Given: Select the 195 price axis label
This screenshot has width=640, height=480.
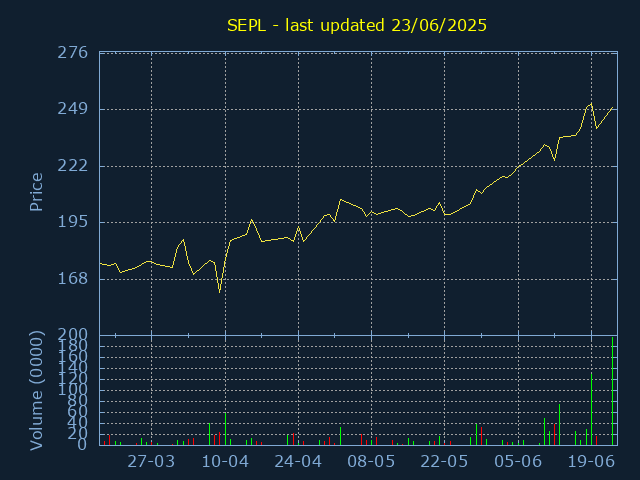Looking at the screenshot, I should pyautogui.click(x=73, y=222).
